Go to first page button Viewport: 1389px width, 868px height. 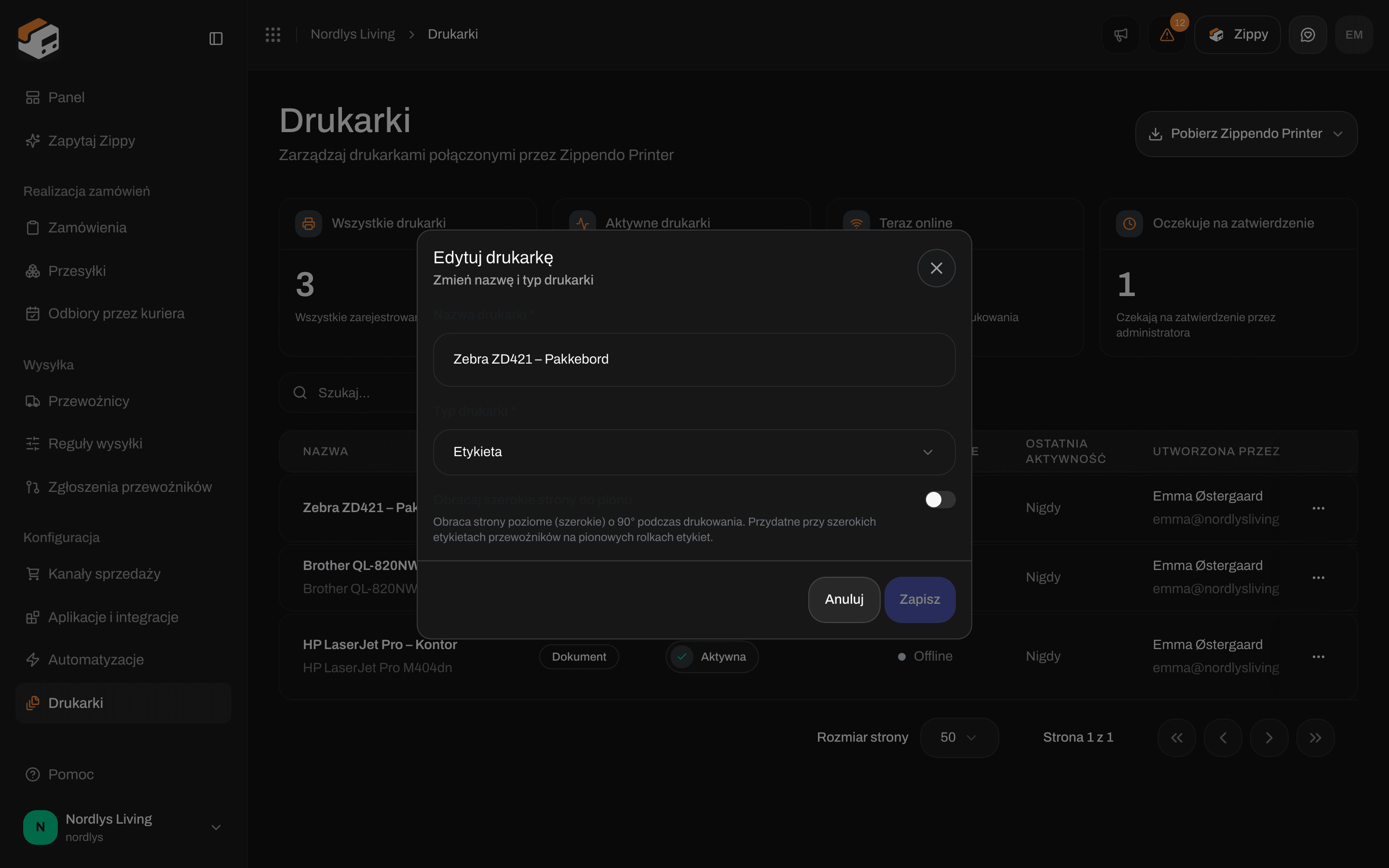[1177, 738]
